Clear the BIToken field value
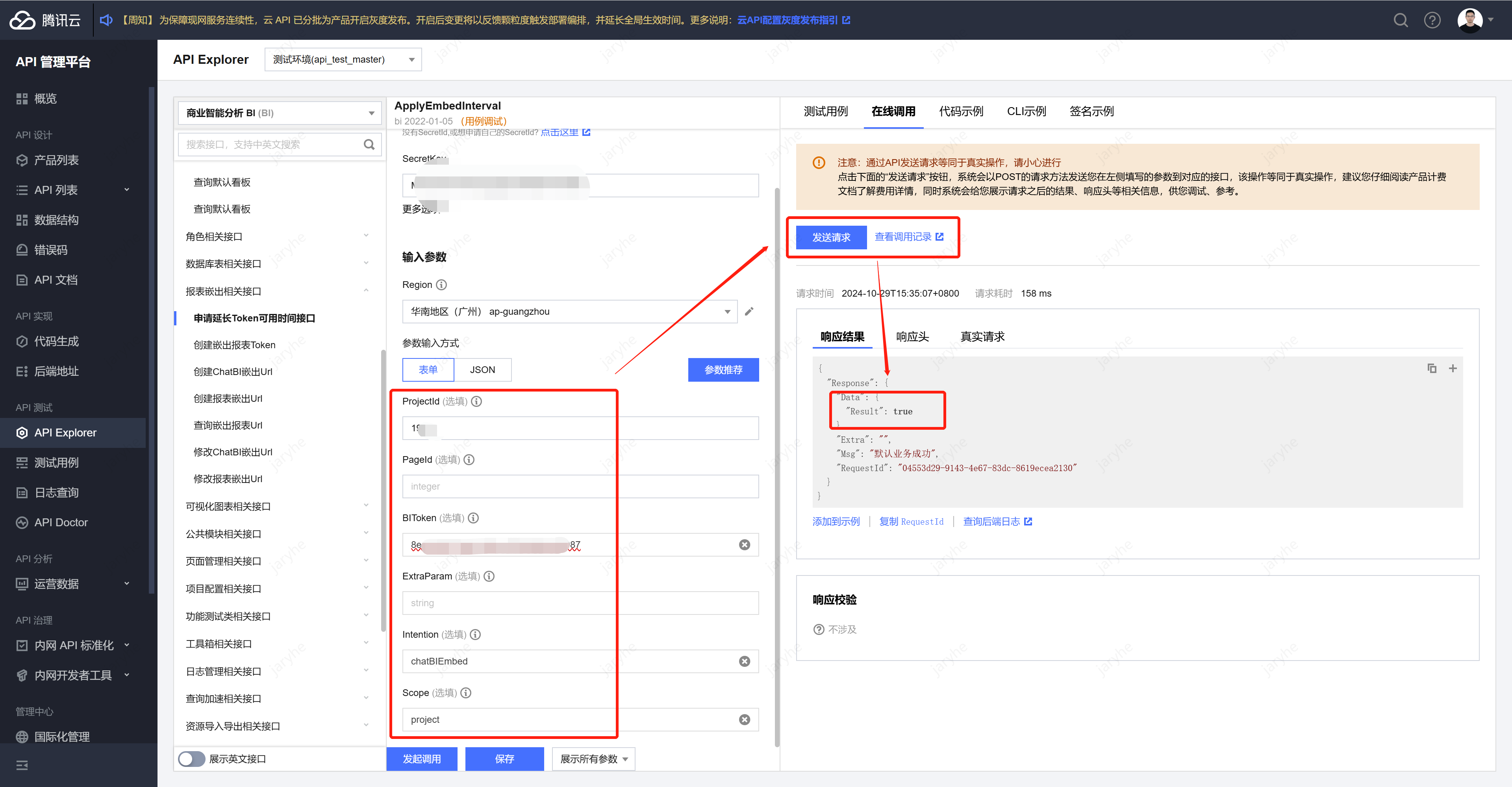This screenshot has height=787, width=1512. coord(744,544)
